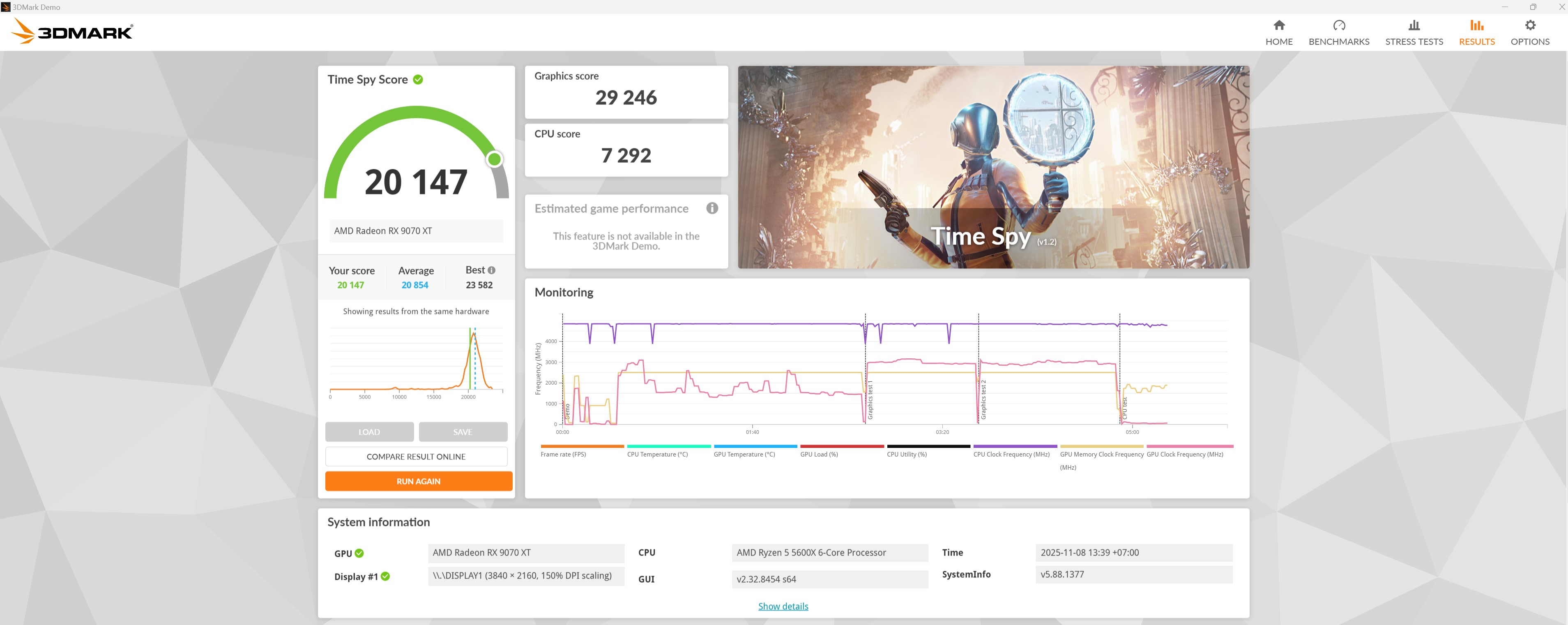Click the Display #1 validation check mark
Image resolution: width=1568 pixels, height=625 pixels.
click(385, 576)
